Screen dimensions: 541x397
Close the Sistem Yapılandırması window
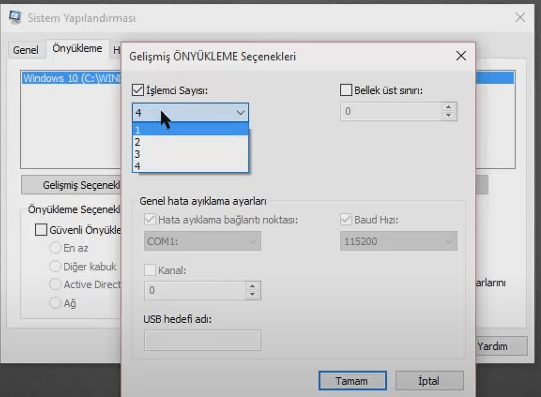(x=520, y=17)
